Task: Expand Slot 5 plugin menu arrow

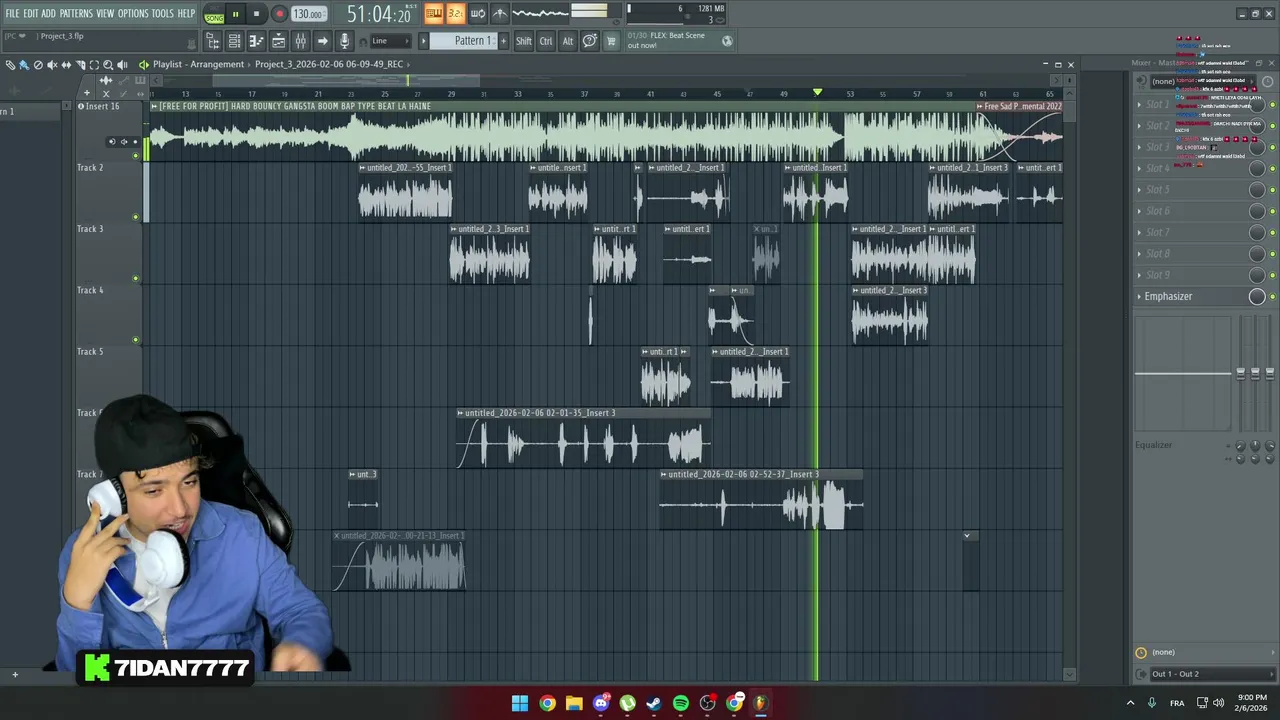Action: tap(1139, 190)
